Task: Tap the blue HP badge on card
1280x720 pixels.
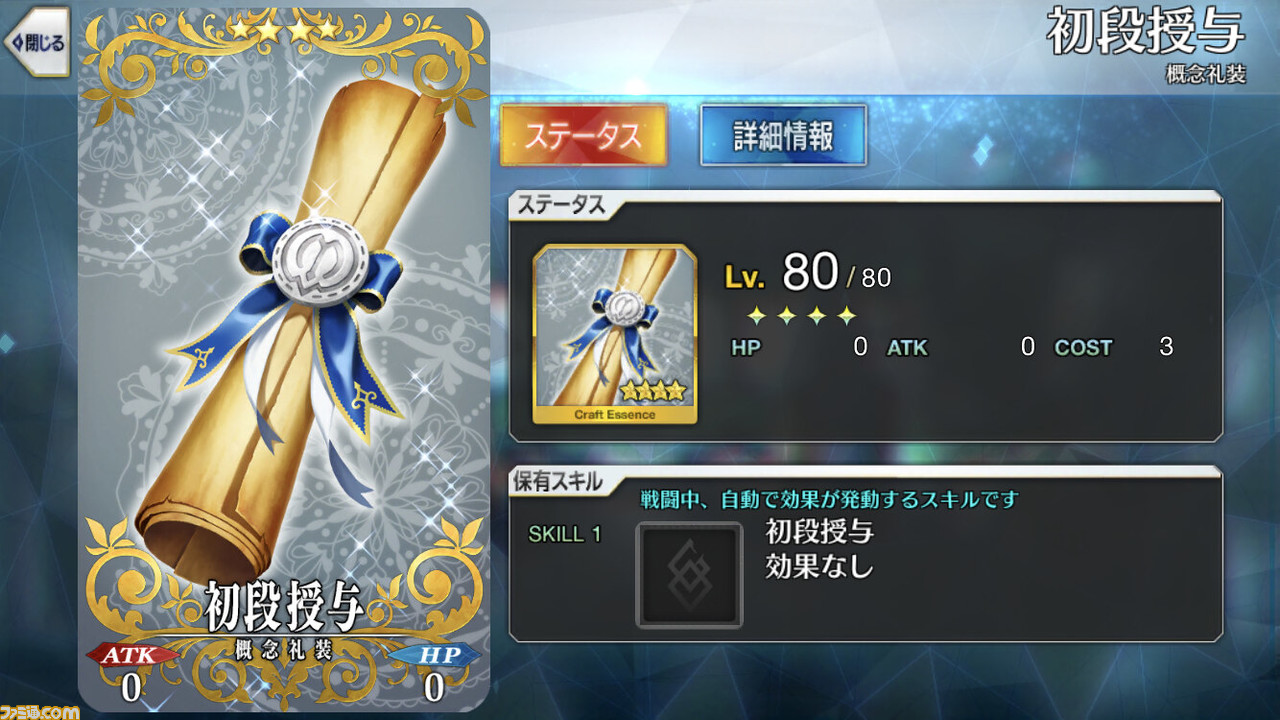Action: click(x=434, y=655)
